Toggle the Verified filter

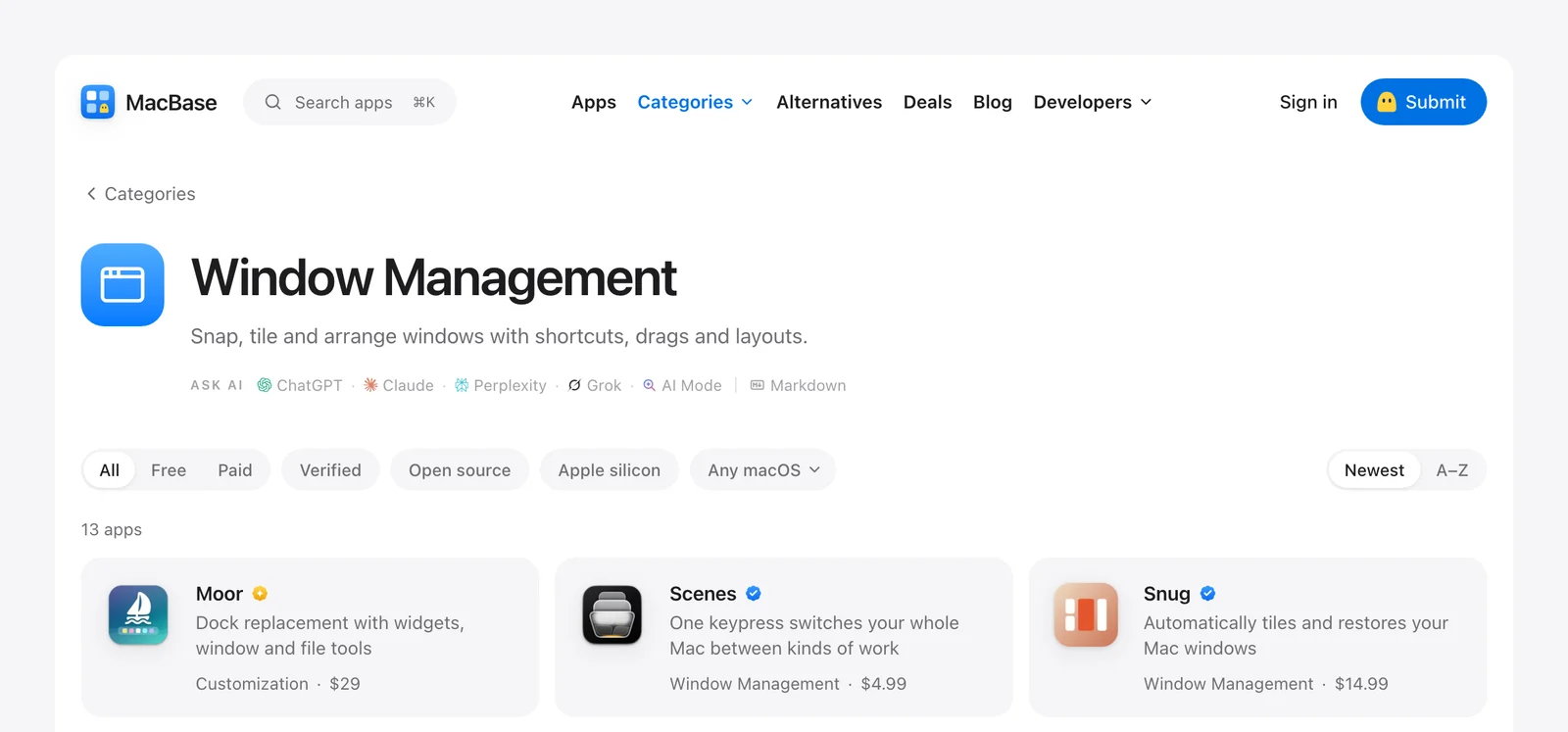(330, 470)
